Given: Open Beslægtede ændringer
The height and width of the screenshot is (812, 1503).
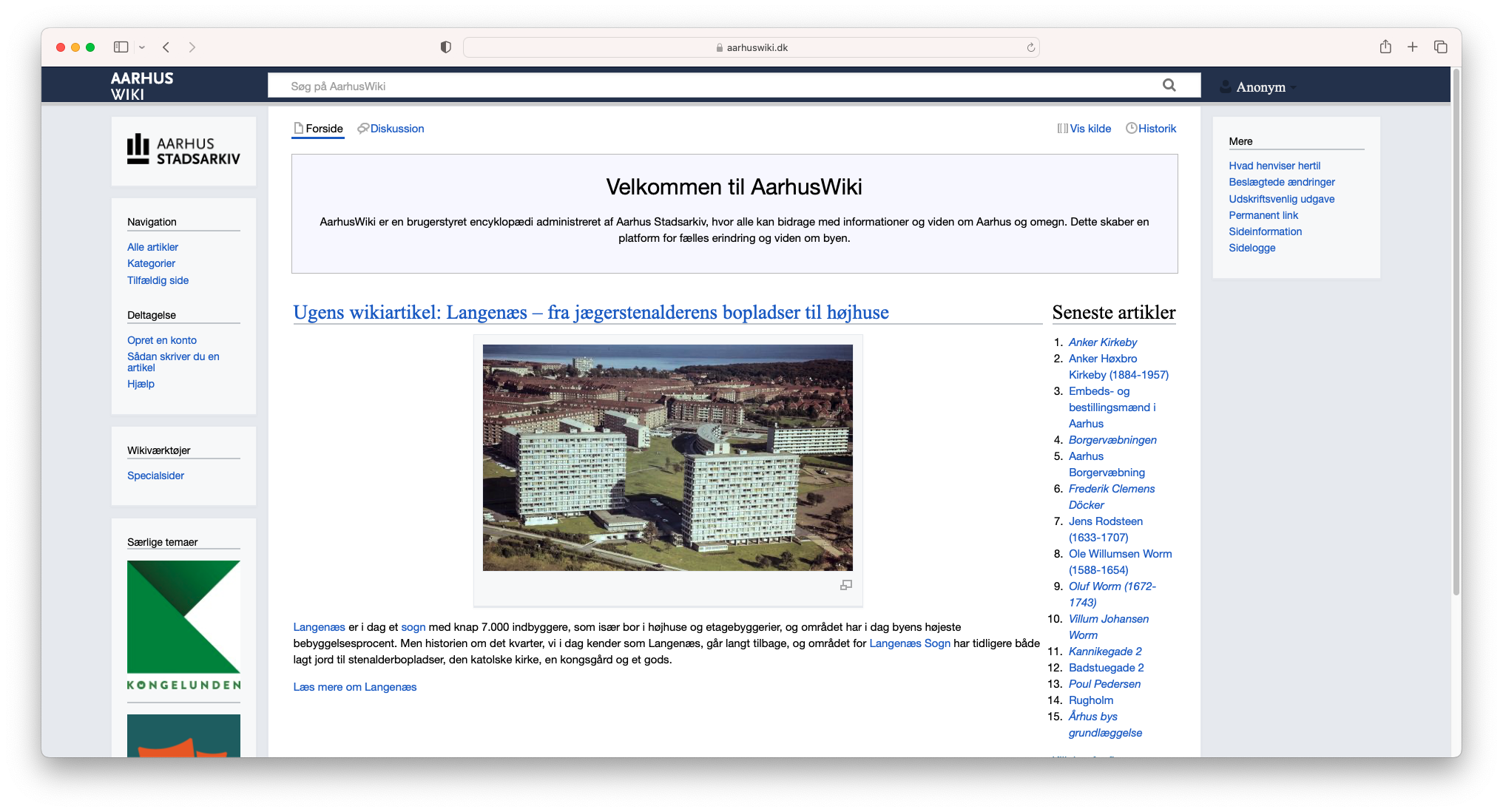Looking at the screenshot, I should (1282, 182).
